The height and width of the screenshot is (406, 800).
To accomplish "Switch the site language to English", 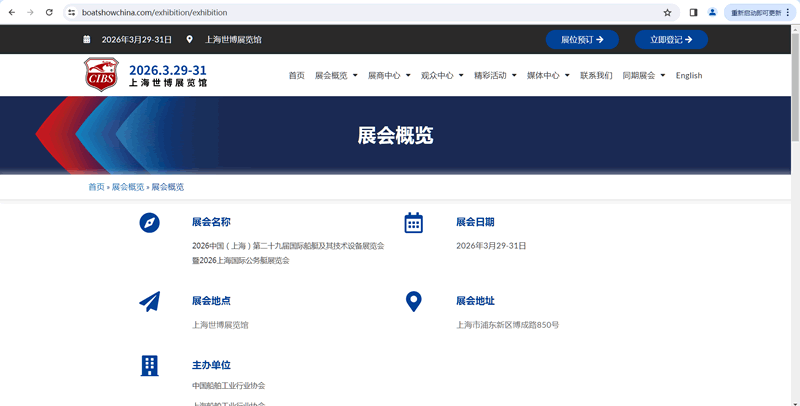I will (689, 75).
